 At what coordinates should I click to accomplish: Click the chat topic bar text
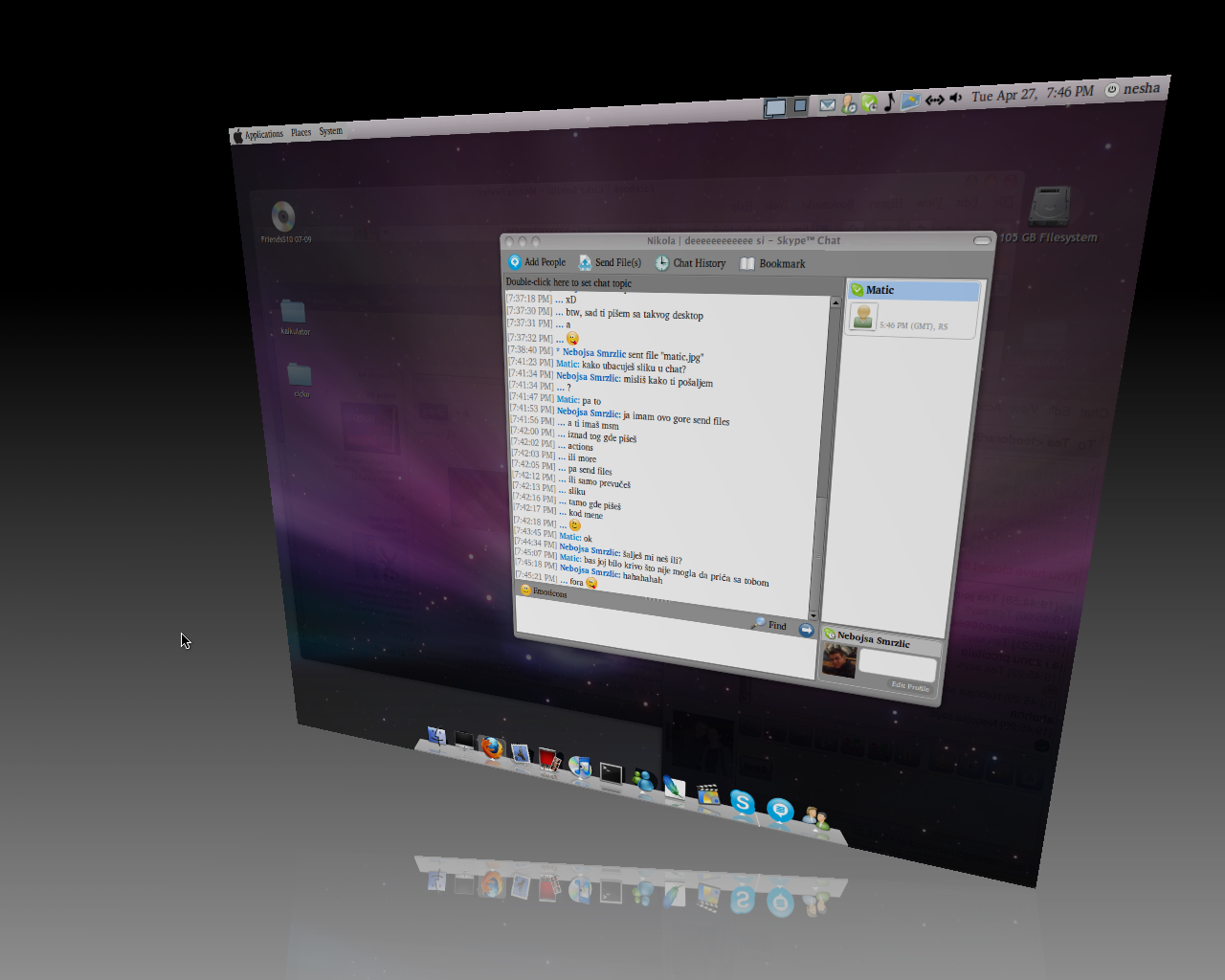point(568,282)
